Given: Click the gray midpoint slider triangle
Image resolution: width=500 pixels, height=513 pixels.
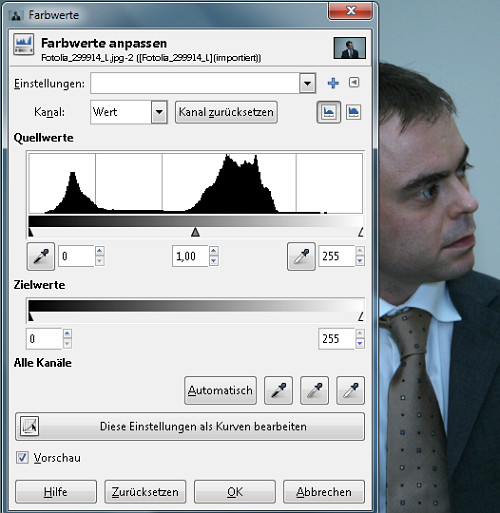Looking at the screenshot, I should 195,232.
